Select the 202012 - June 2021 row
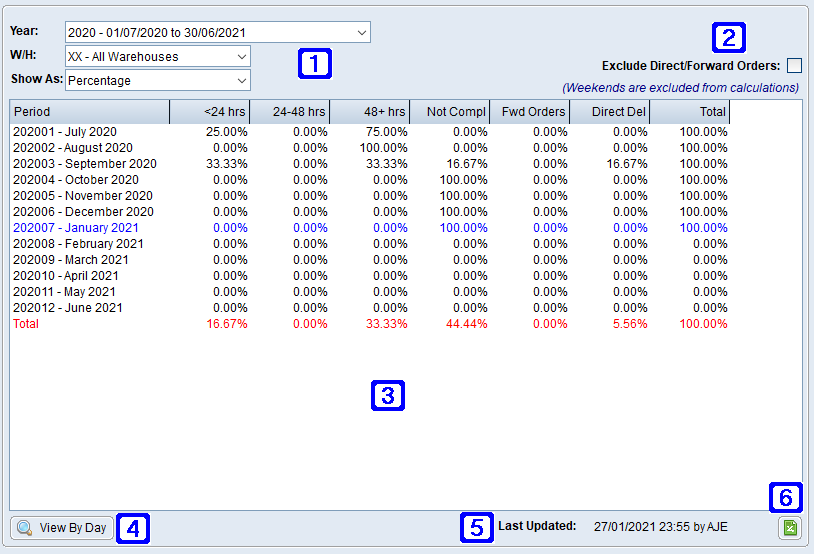Screen dimensions: 814x554 pyautogui.click(x=67, y=308)
